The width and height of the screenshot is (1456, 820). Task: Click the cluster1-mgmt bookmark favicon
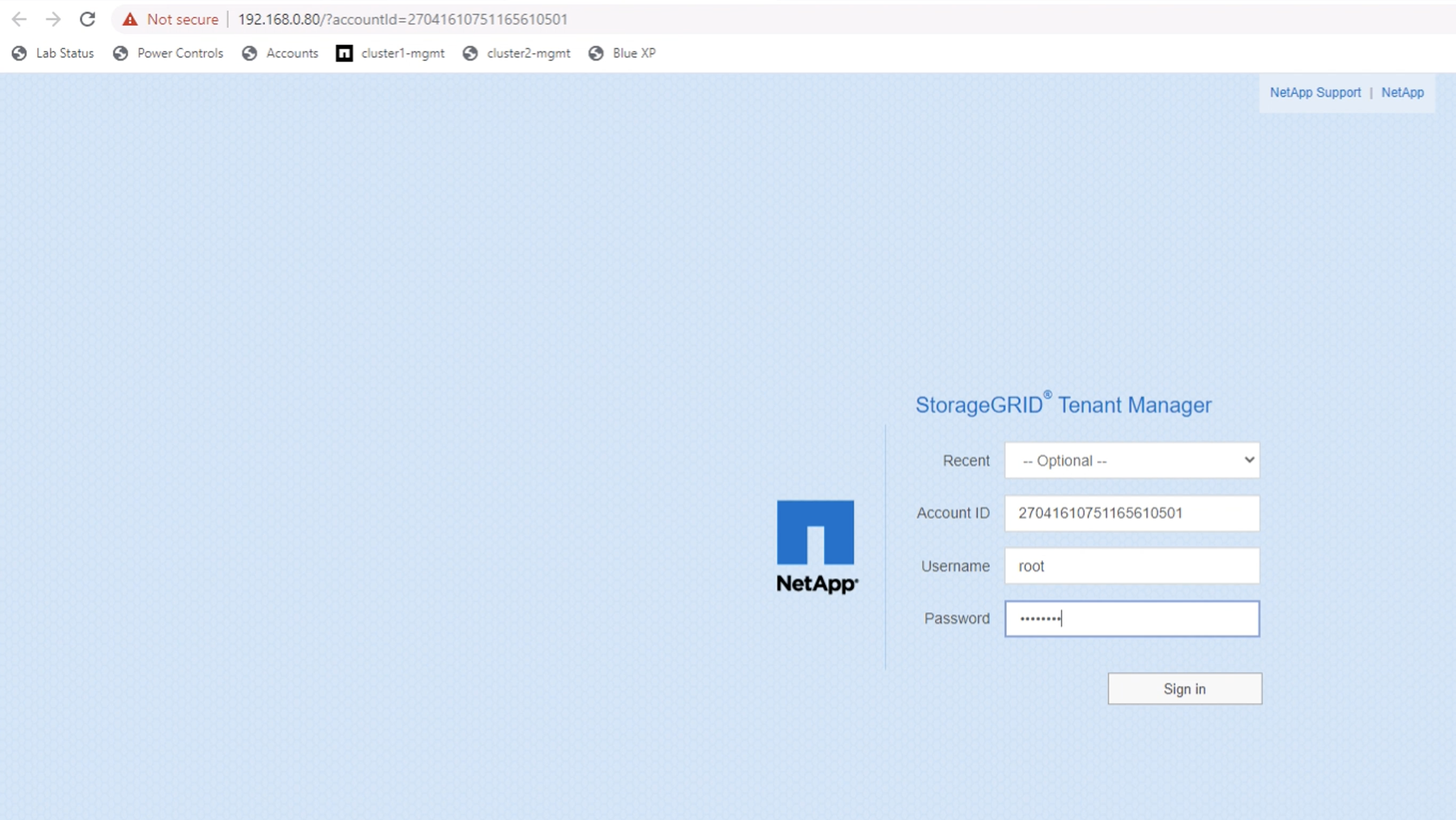(344, 53)
